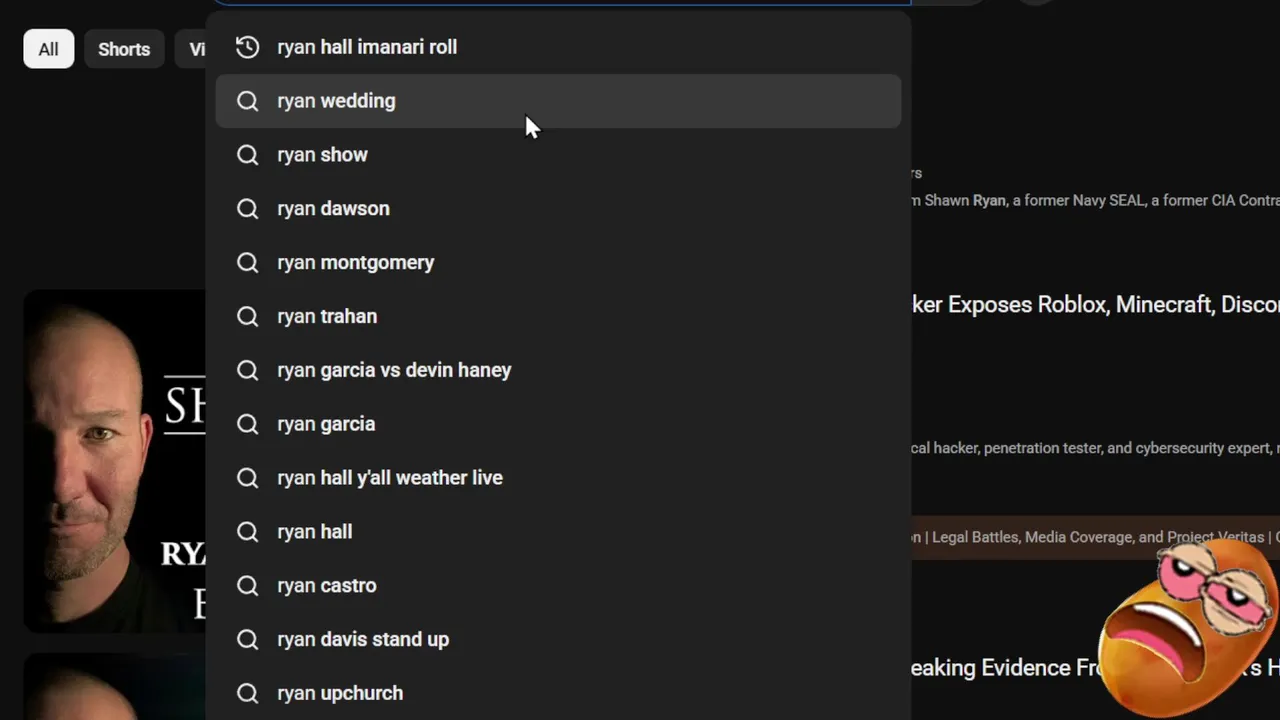
Task: Select the 'ryan hall imanari roll' history suggestion
Action: (x=558, y=47)
